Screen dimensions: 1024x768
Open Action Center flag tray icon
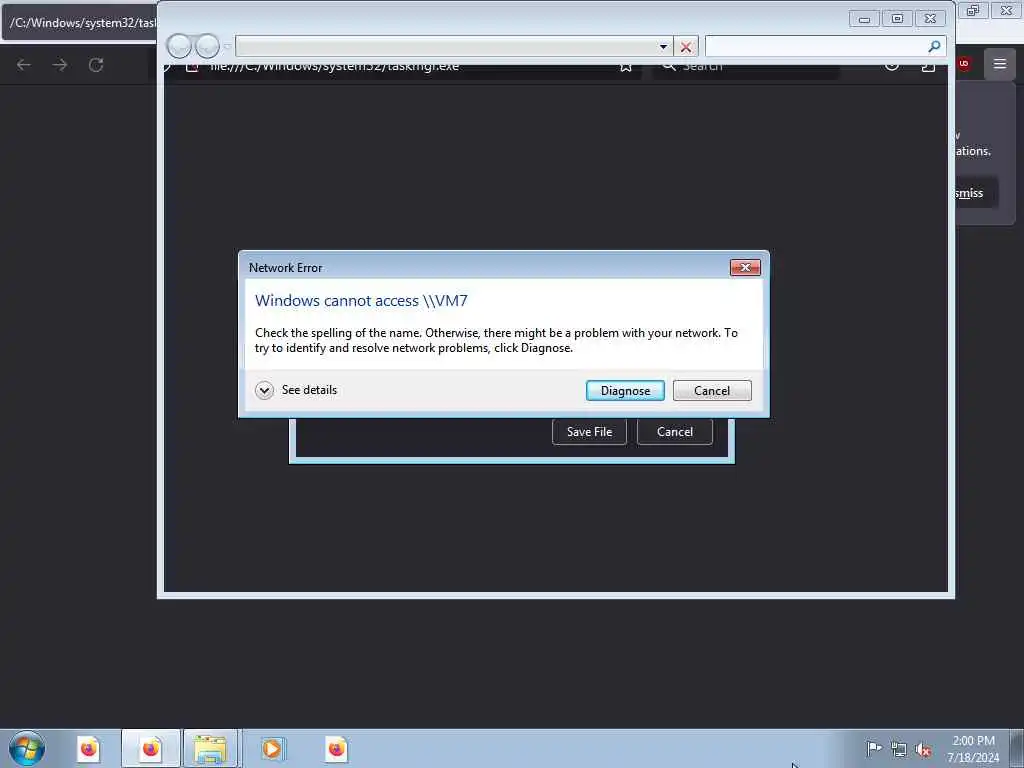pyautogui.click(x=874, y=749)
